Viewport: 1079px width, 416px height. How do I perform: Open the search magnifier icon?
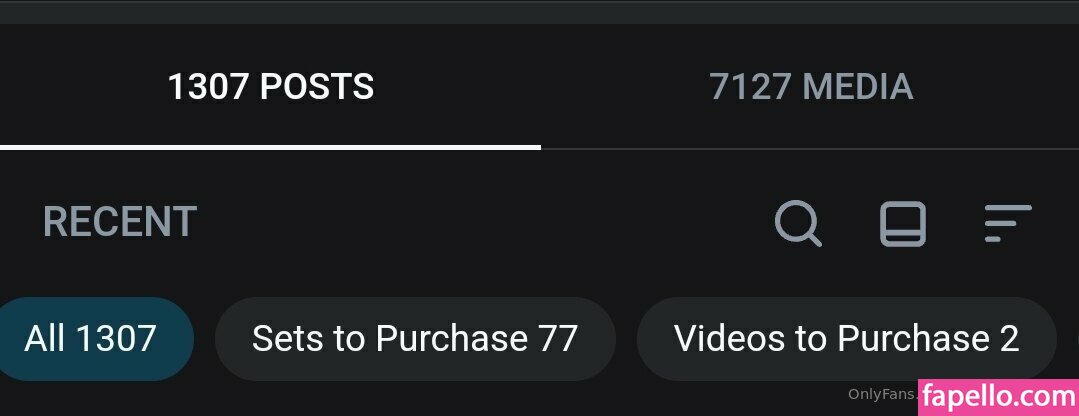pyautogui.click(x=798, y=223)
